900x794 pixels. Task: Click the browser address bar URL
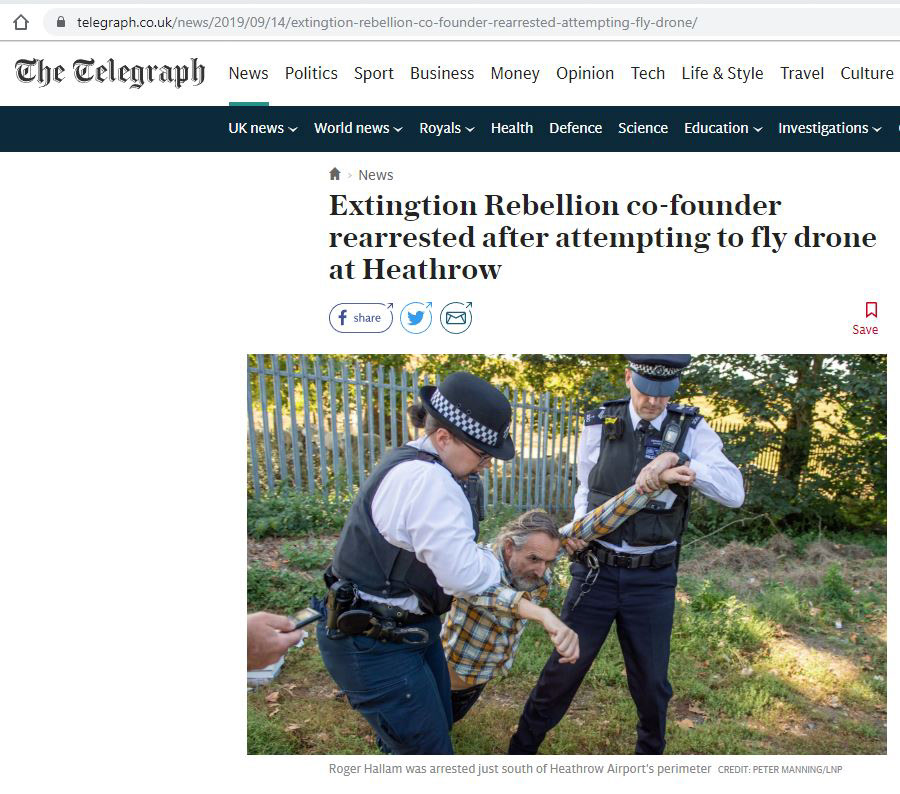(x=387, y=22)
